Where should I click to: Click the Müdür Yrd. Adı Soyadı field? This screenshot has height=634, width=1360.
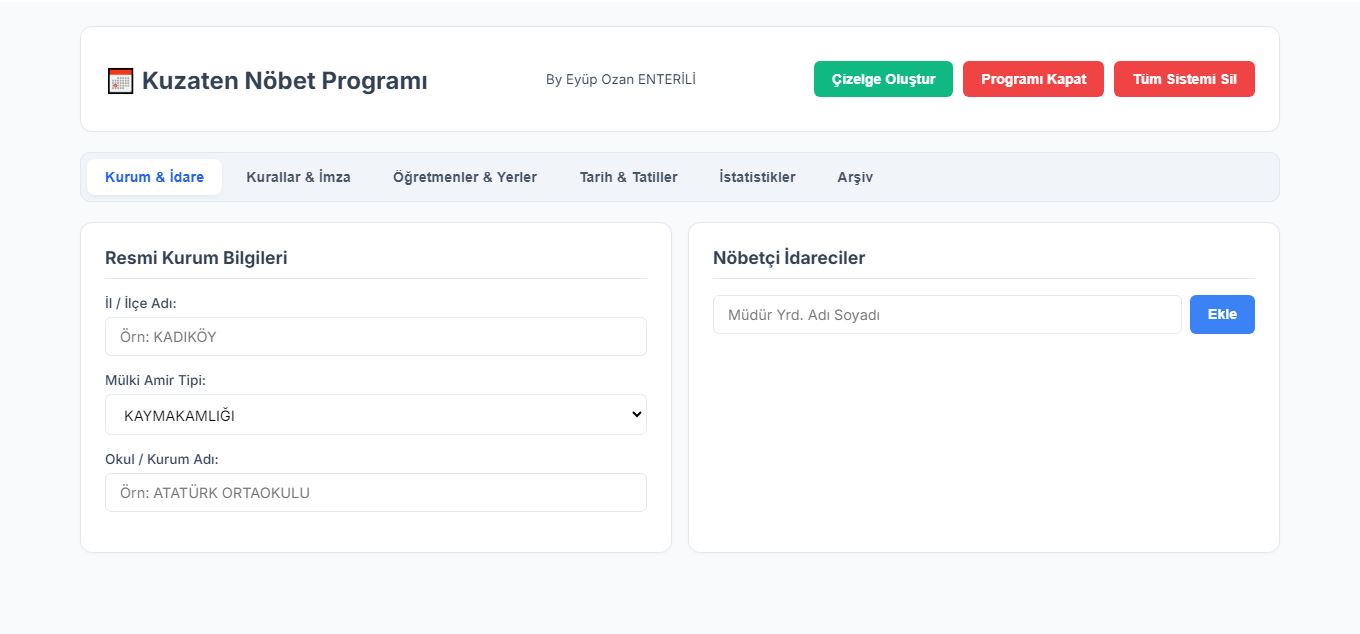point(947,314)
